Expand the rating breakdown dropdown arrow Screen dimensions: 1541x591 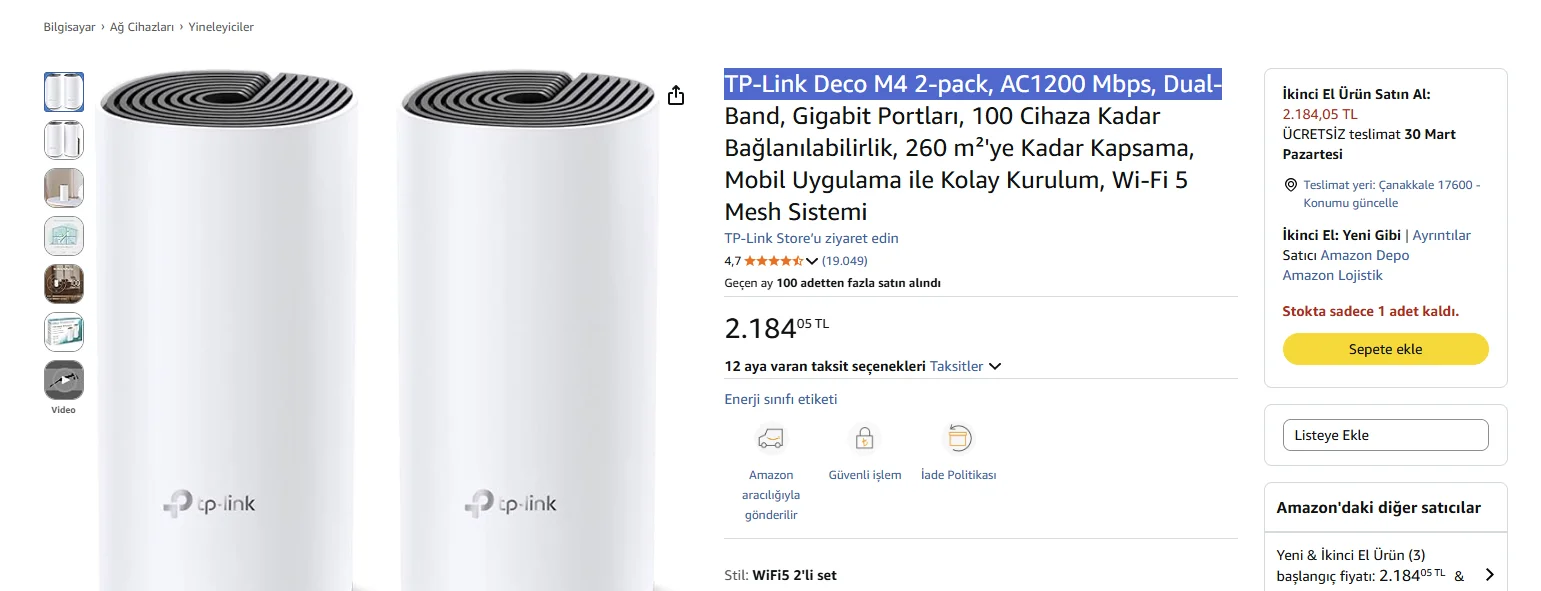(812, 262)
